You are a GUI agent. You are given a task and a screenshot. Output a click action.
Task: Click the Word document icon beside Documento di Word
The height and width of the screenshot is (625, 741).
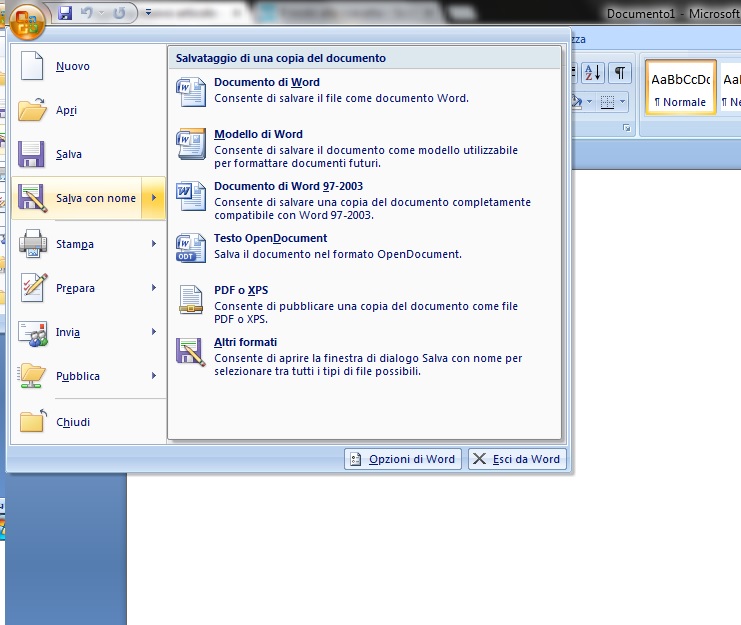tap(191, 92)
